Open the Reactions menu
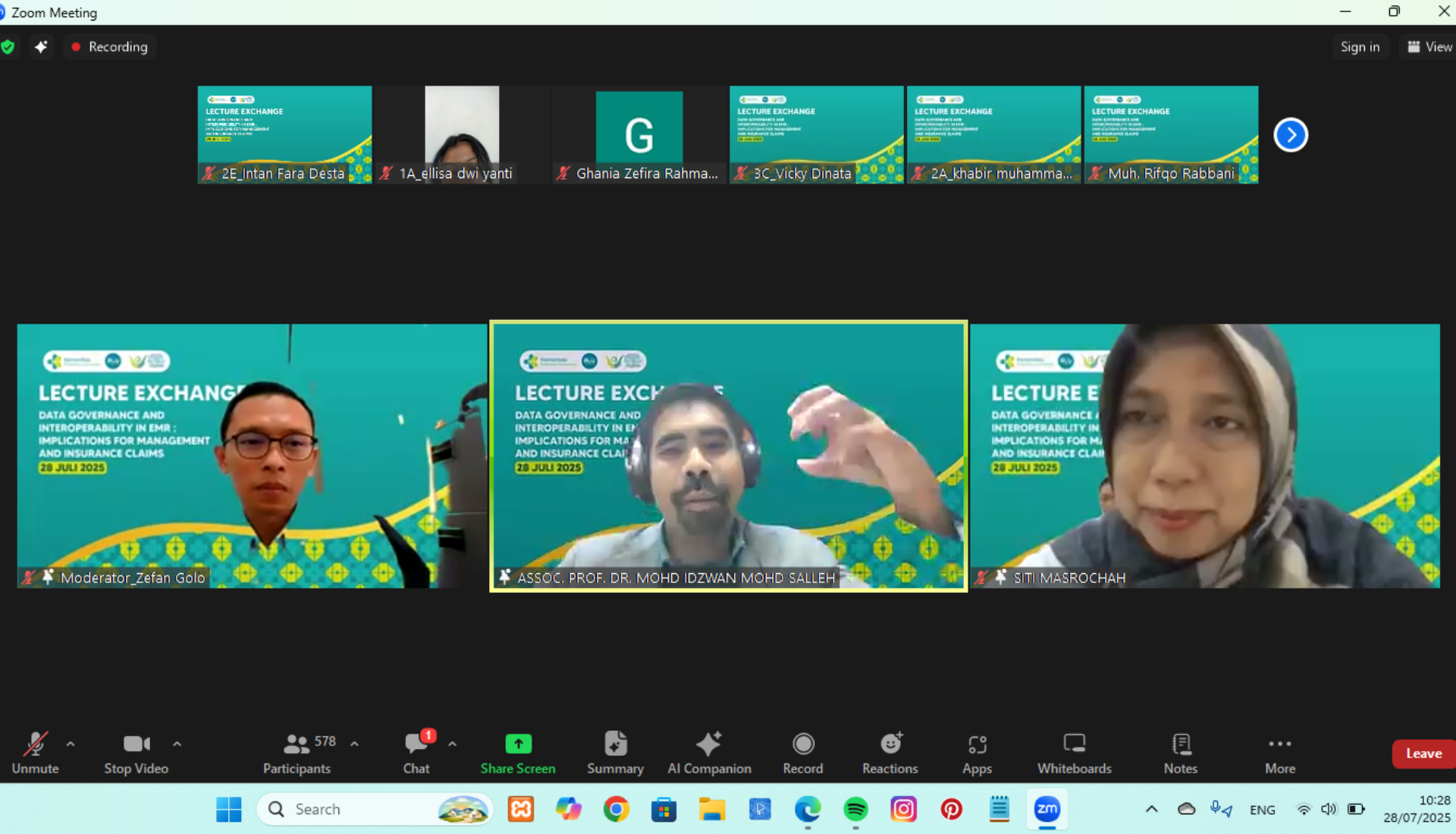 tap(890, 753)
